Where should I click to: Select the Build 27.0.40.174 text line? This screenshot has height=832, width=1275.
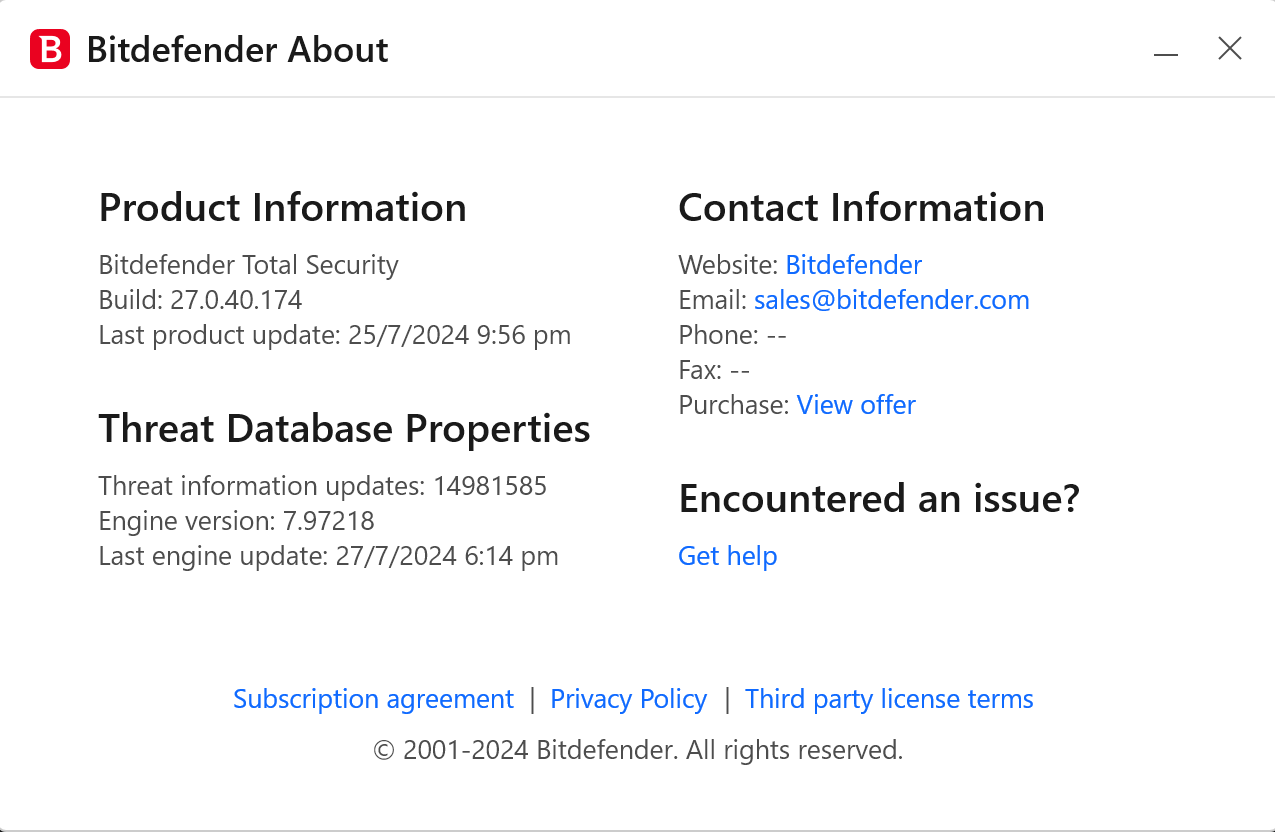point(200,300)
